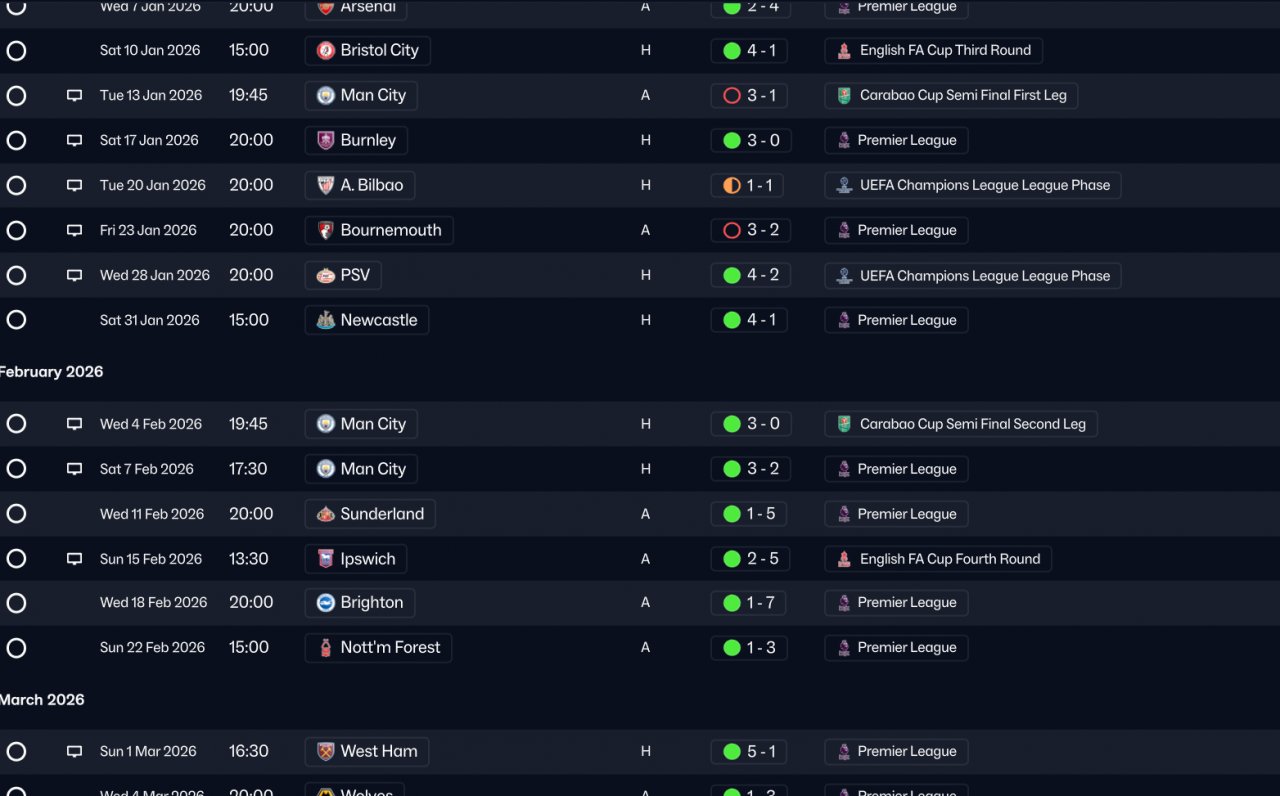This screenshot has width=1280, height=796.
Task: Click the Carabao Cup logo in First Leg row
Action: point(844,96)
